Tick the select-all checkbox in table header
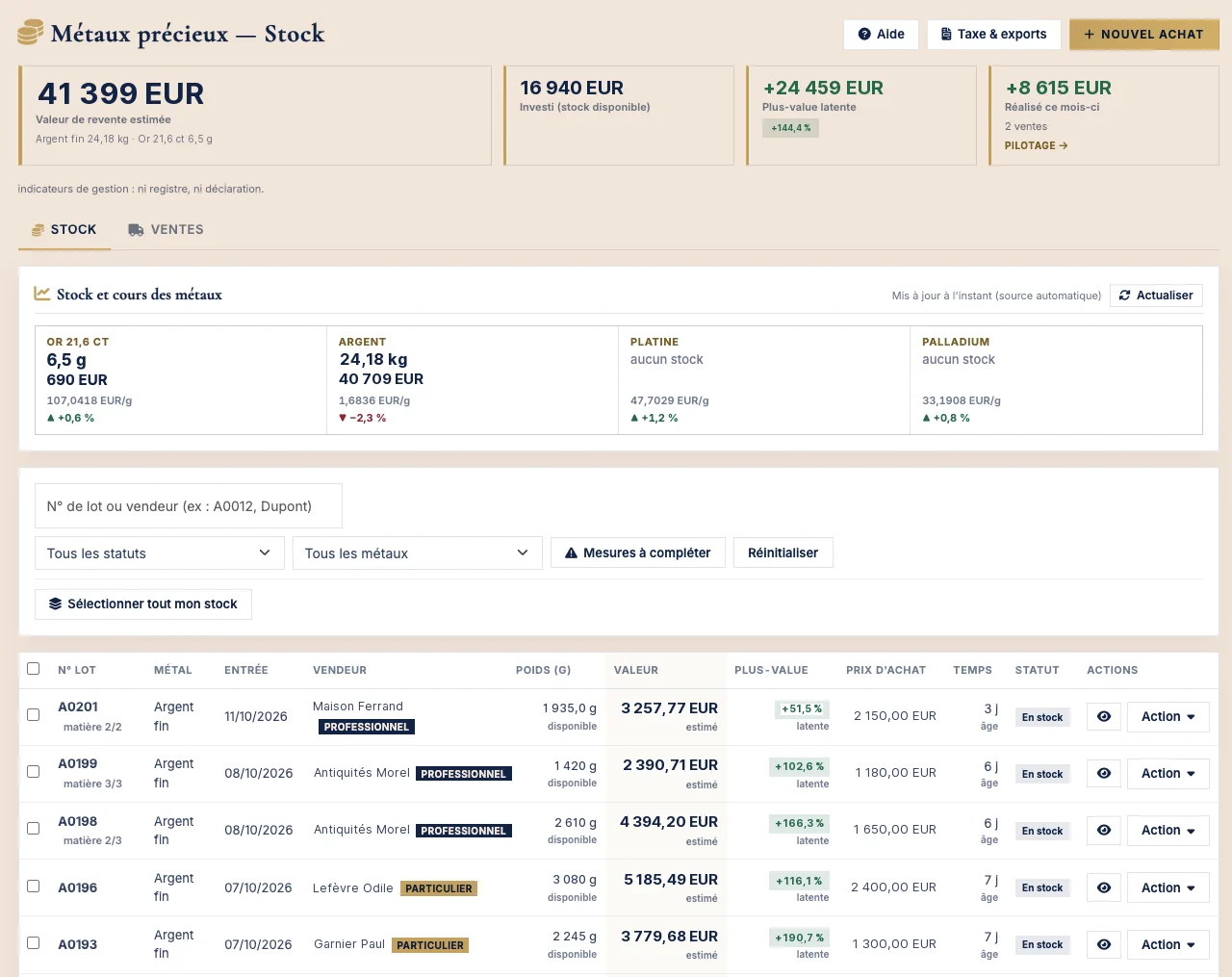The height and width of the screenshot is (977, 1232). (34, 668)
